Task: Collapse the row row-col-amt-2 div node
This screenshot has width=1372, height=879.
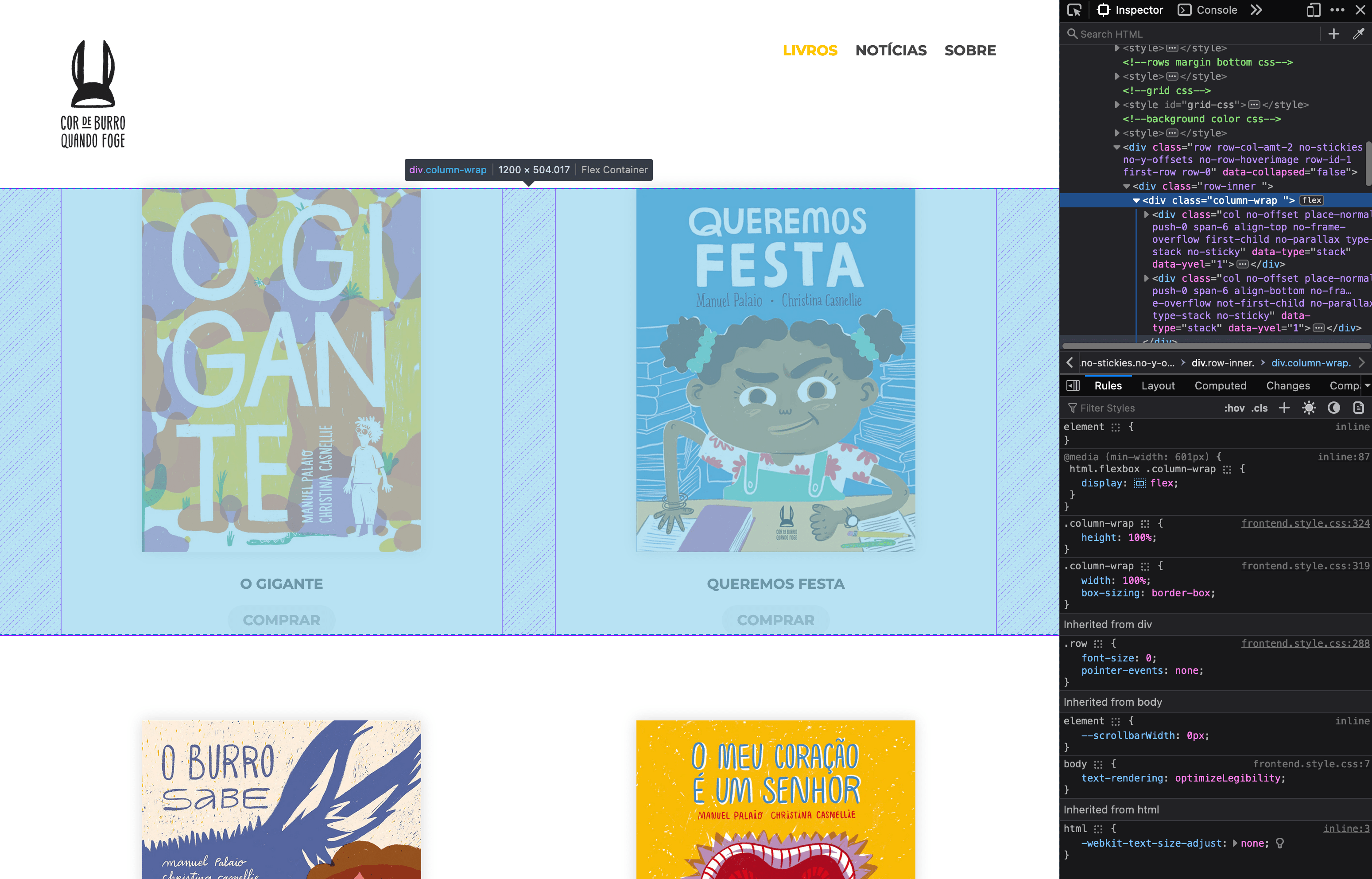Action: (1117, 147)
